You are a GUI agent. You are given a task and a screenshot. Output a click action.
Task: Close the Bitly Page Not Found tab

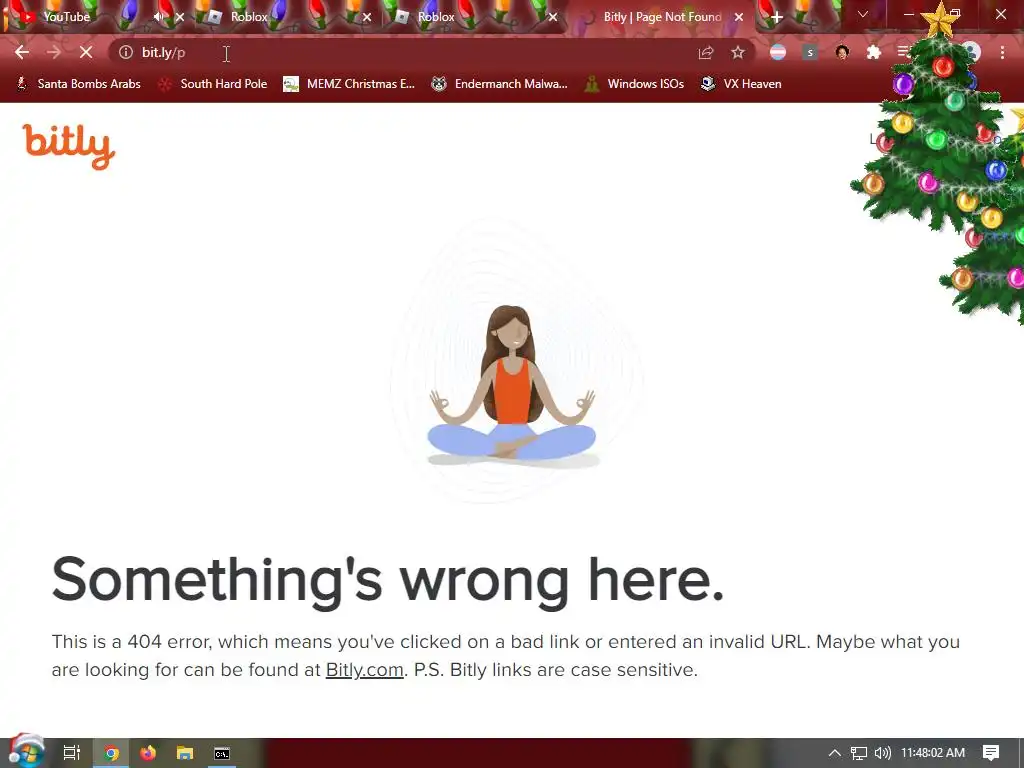pyautogui.click(x=739, y=18)
